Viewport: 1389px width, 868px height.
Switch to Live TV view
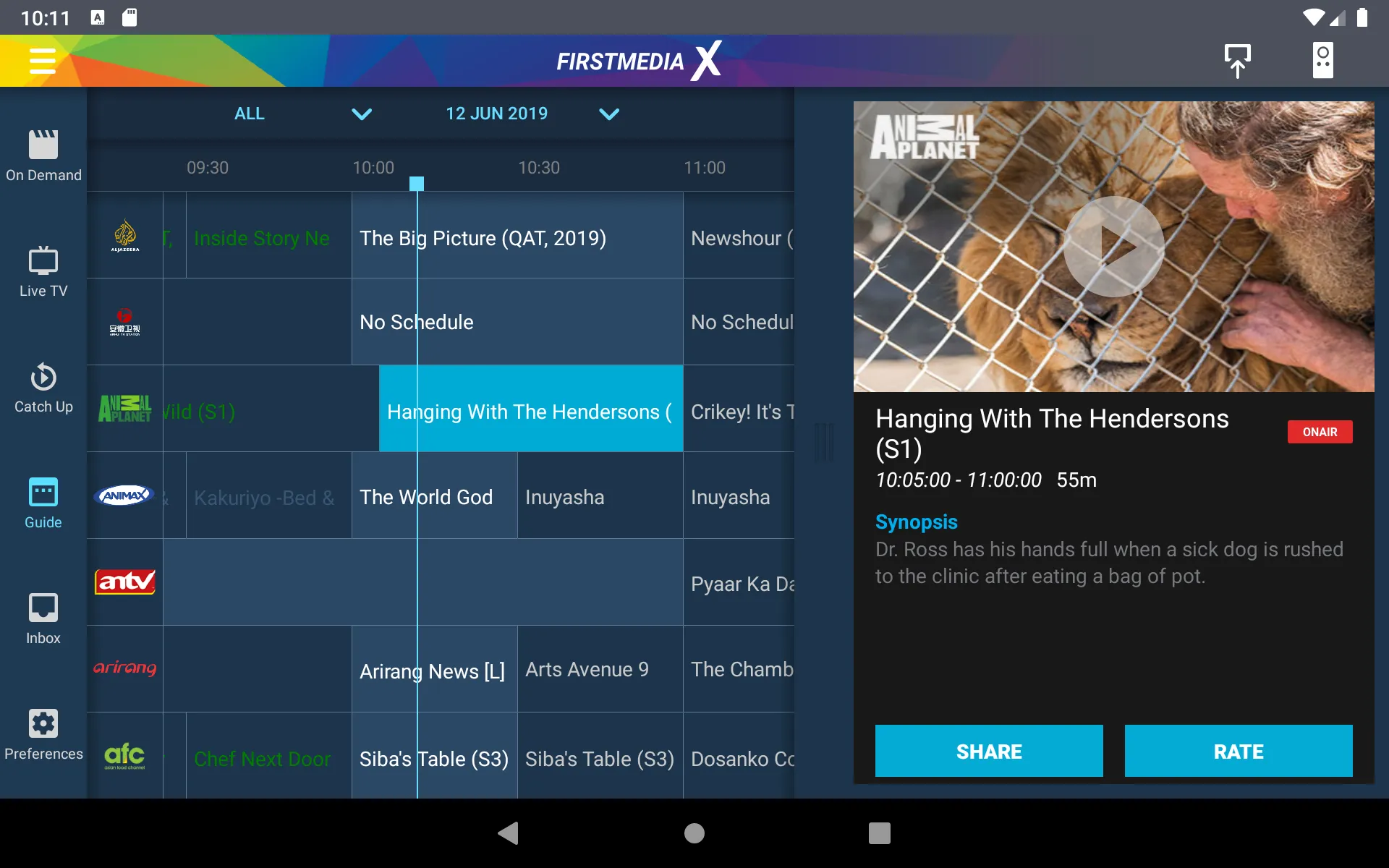(42, 271)
